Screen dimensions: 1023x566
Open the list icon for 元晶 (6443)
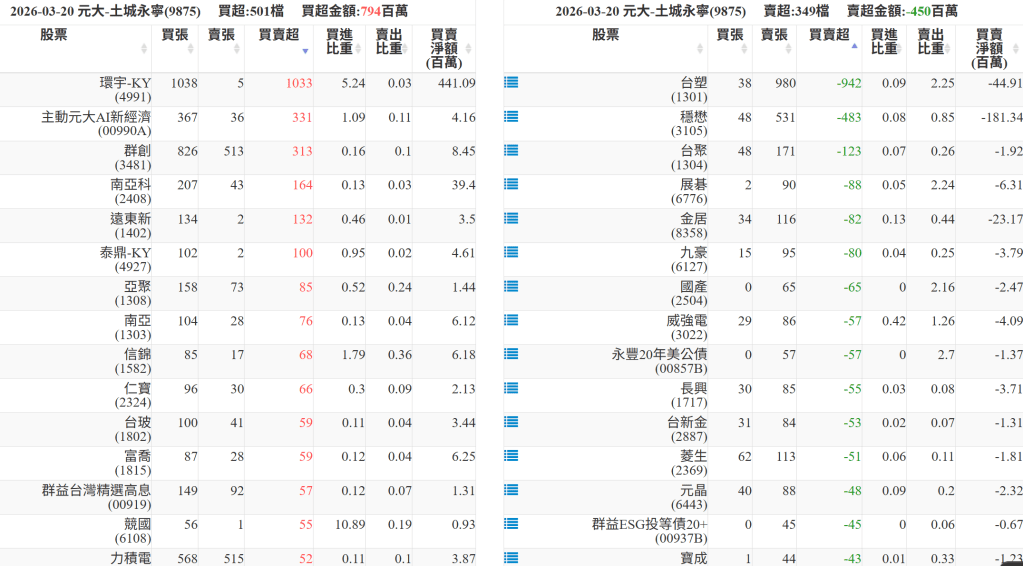click(x=511, y=491)
